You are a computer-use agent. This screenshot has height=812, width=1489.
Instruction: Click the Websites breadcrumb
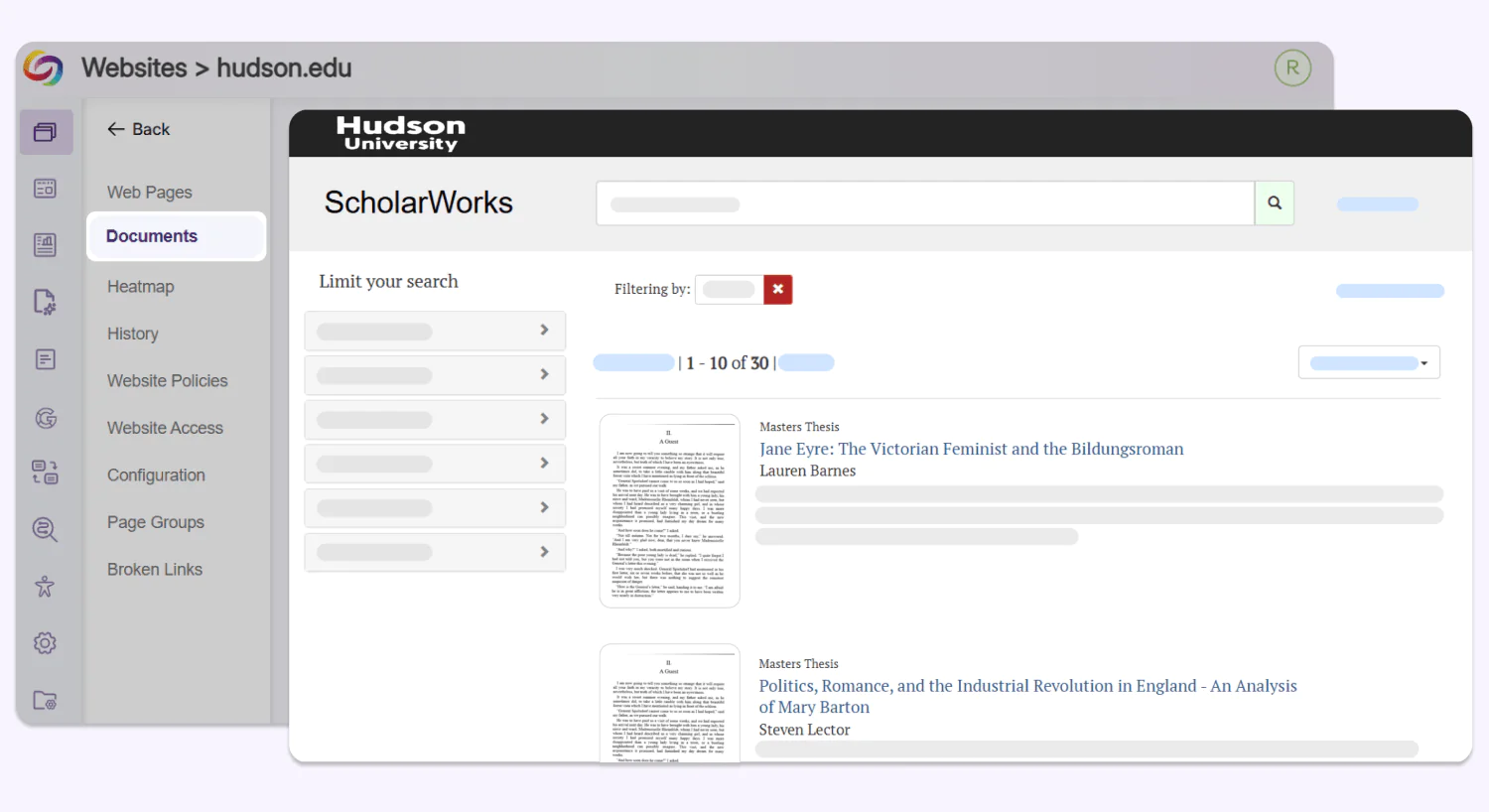point(134,68)
